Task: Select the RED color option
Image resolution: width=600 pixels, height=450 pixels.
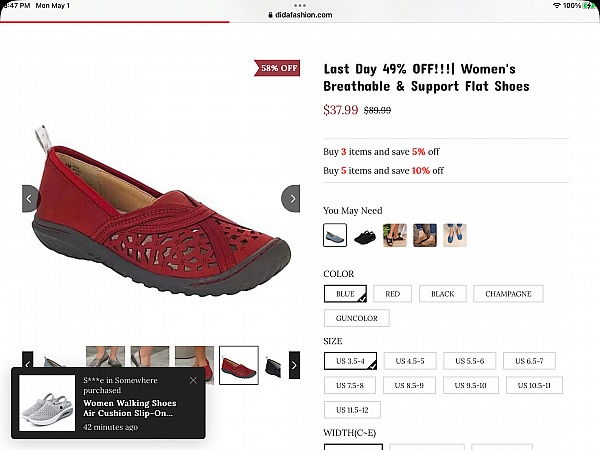Action: [x=392, y=294]
